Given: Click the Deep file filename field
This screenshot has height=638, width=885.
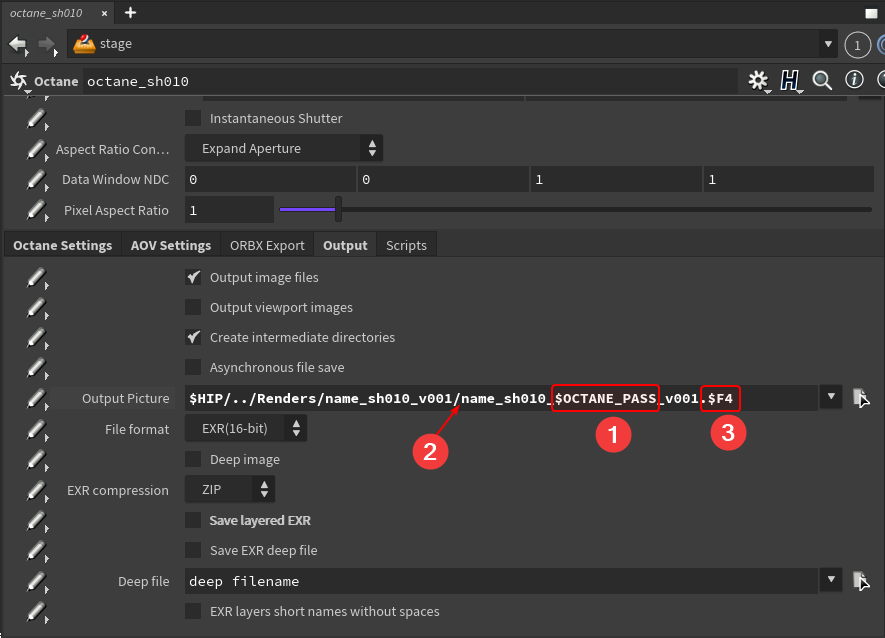Looking at the screenshot, I should pyautogui.click(x=500, y=581).
